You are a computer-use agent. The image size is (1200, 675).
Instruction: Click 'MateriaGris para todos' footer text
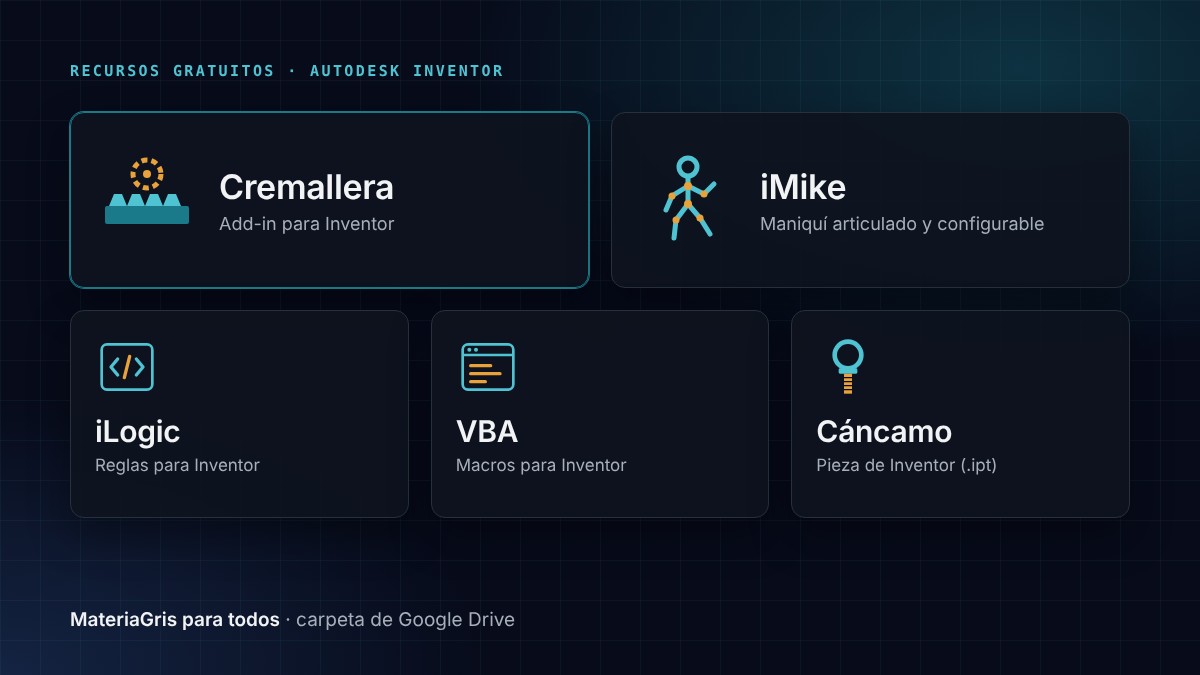point(175,620)
